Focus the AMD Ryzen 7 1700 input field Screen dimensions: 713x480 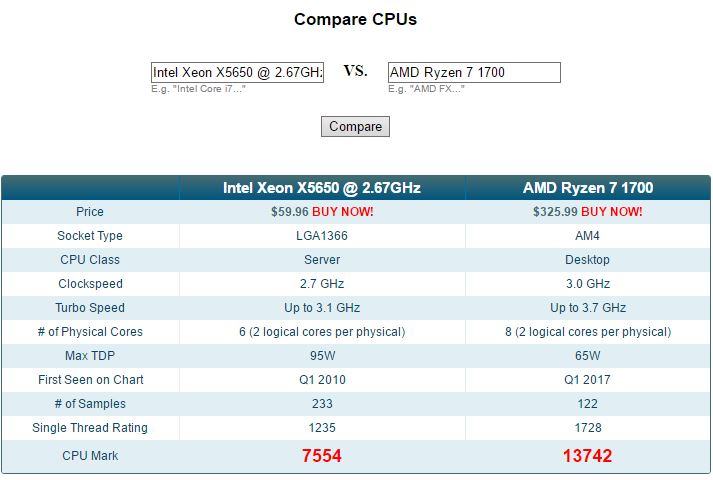pos(474,72)
